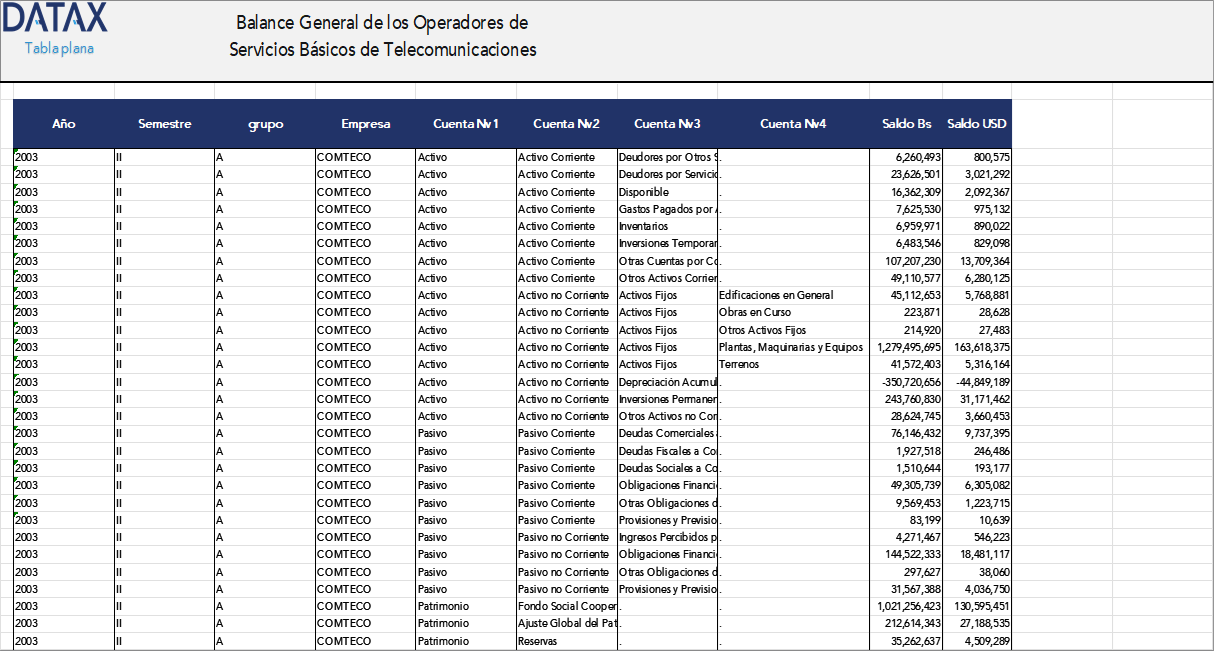Image resolution: width=1214 pixels, height=651 pixels.
Task: Select the Otros Activos no Cor cell
Action: click(x=667, y=416)
